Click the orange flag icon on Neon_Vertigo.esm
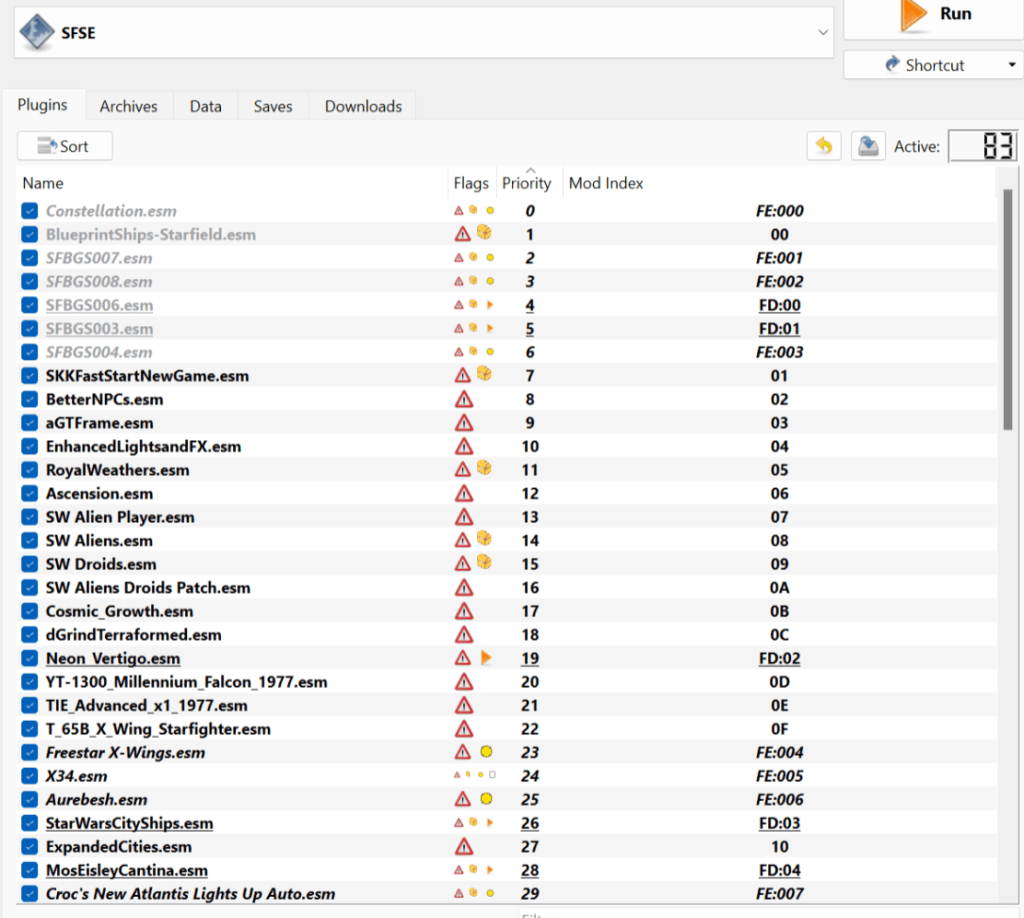Viewport: 1024px width, 918px height. click(486, 658)
